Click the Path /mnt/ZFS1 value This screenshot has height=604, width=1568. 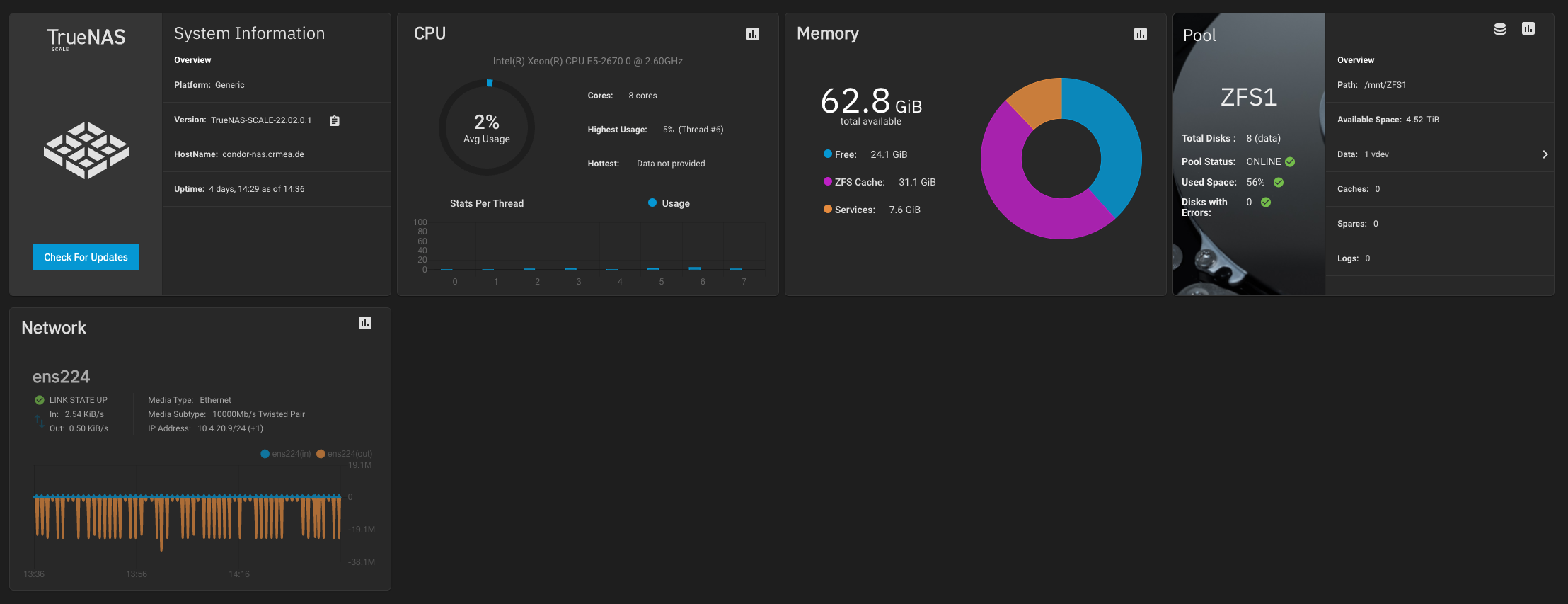click(x=1385, y=85)
